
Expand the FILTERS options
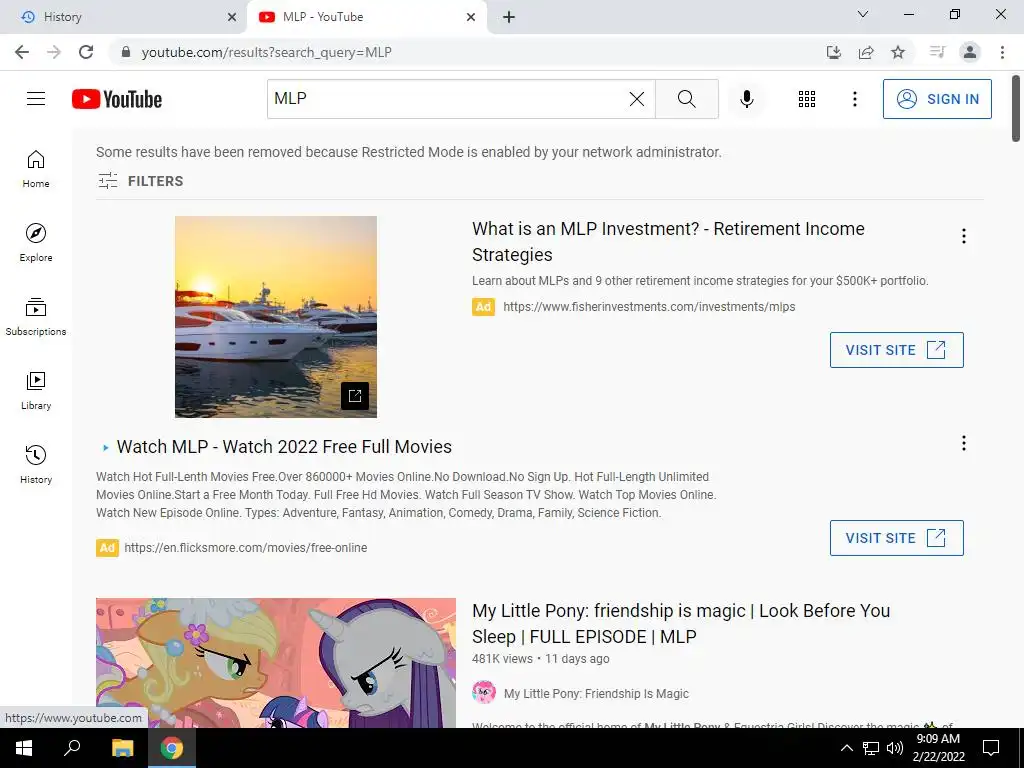[x=140, y=181]
